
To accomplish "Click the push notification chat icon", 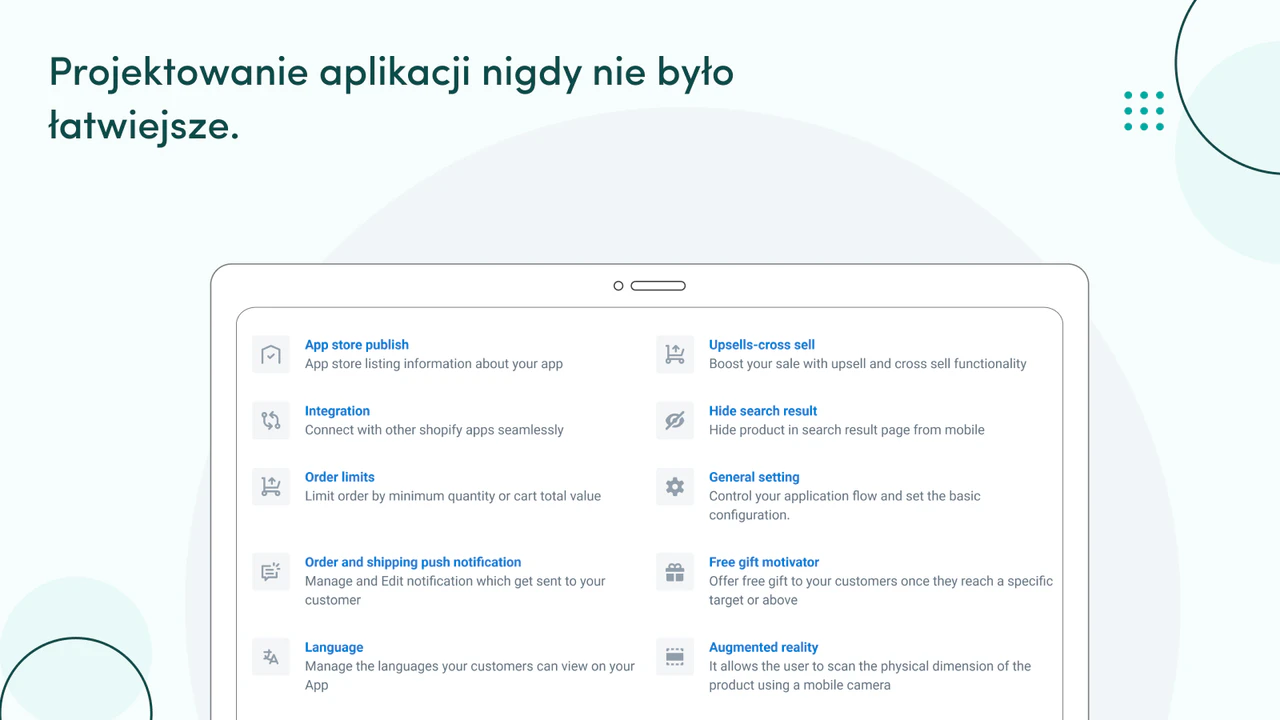I will coord(271,572).
